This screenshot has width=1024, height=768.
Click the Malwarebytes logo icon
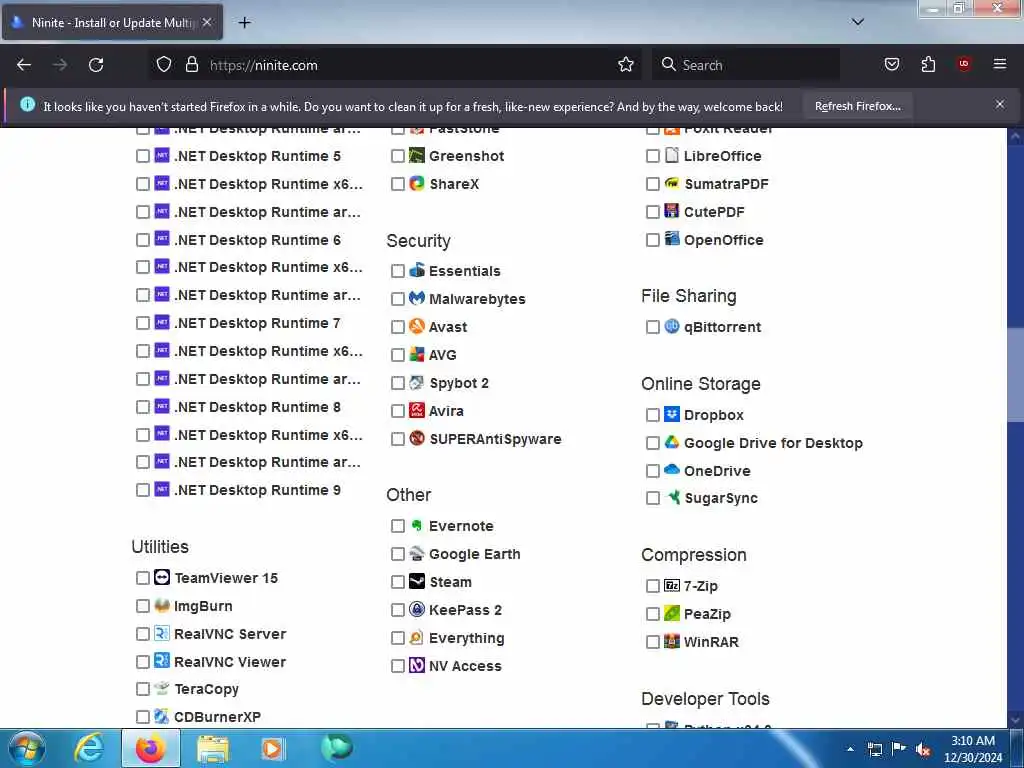417,298
